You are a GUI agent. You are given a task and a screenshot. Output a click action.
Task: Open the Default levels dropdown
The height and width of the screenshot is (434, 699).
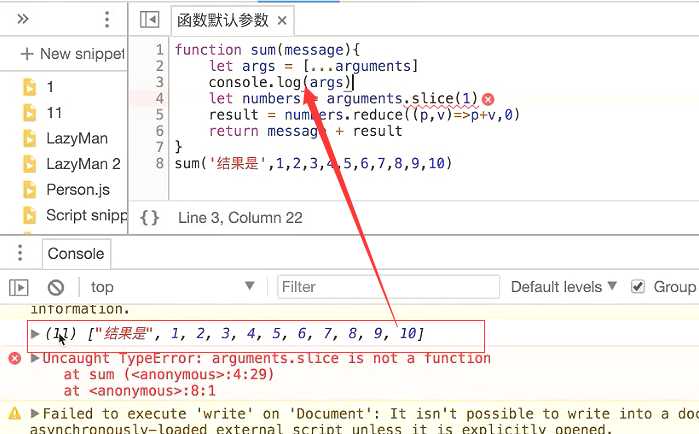[x=563, y=287]
